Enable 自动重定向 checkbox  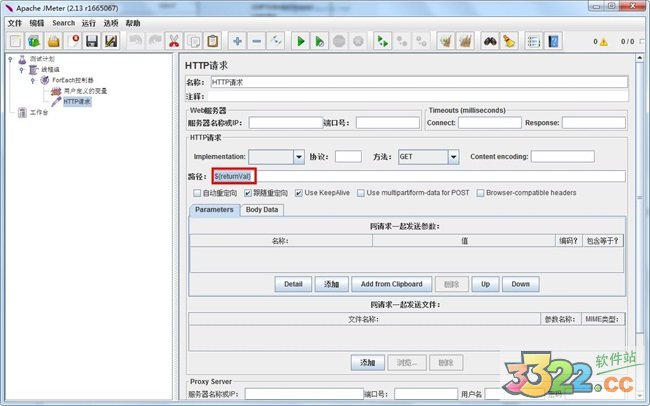tap(197, 193)
